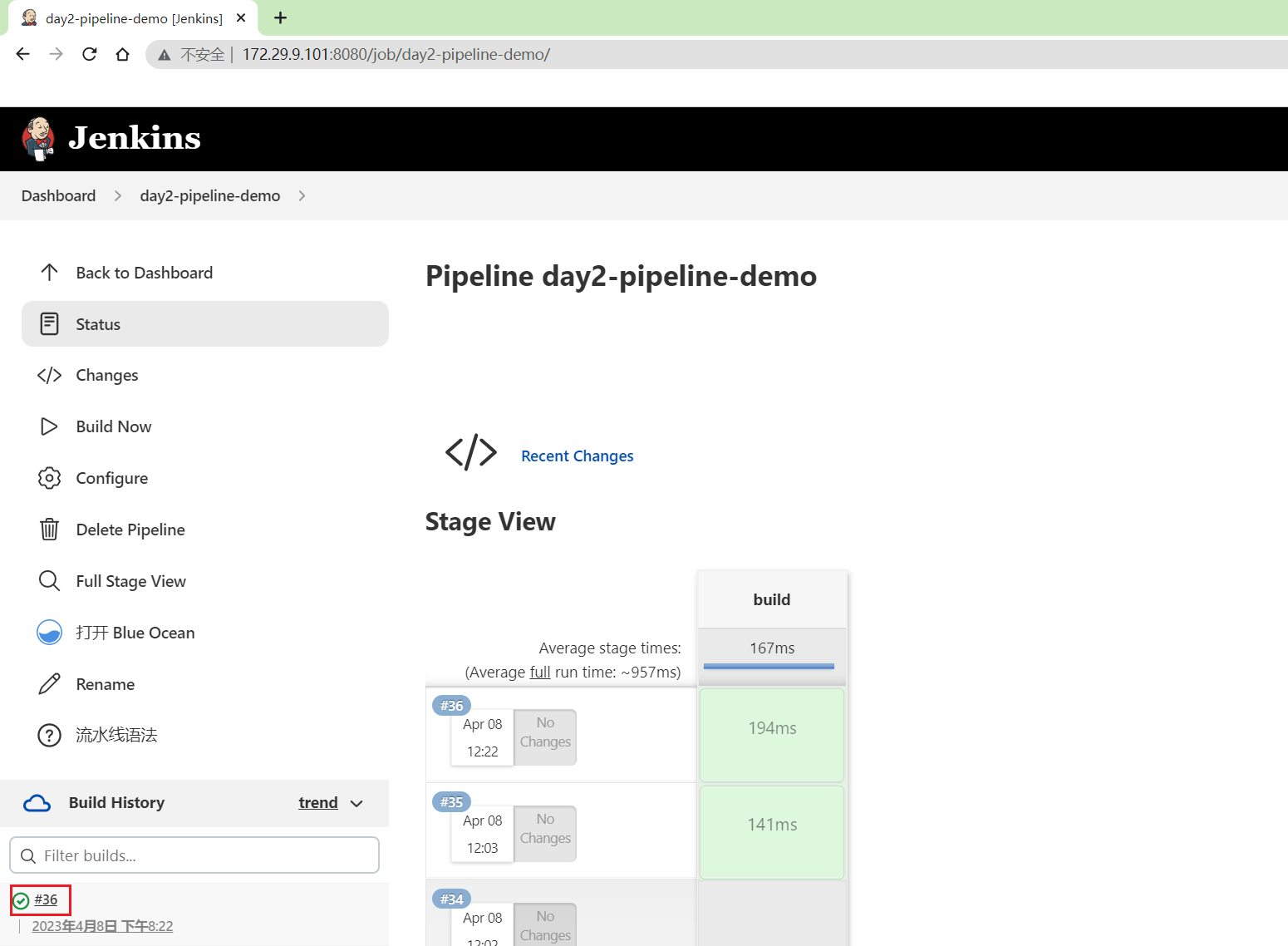The height and width of the screenshot is (946, 1288).
Task: Click the large Recent Changes code icon
Action: click(x=471, y=452)
